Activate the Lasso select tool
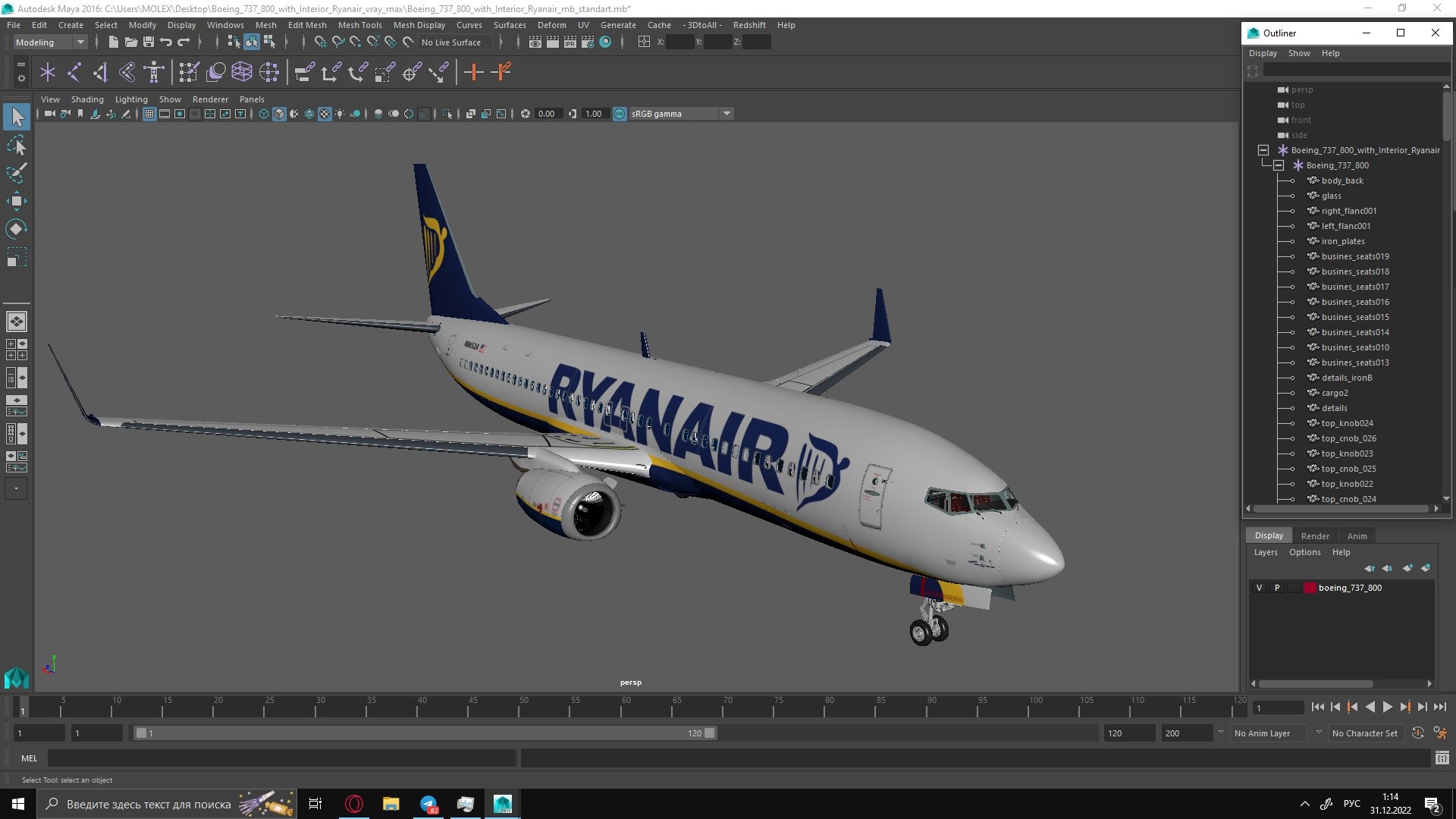The width and height of the screenshot is (1456, 819). [x=17, y=145]
